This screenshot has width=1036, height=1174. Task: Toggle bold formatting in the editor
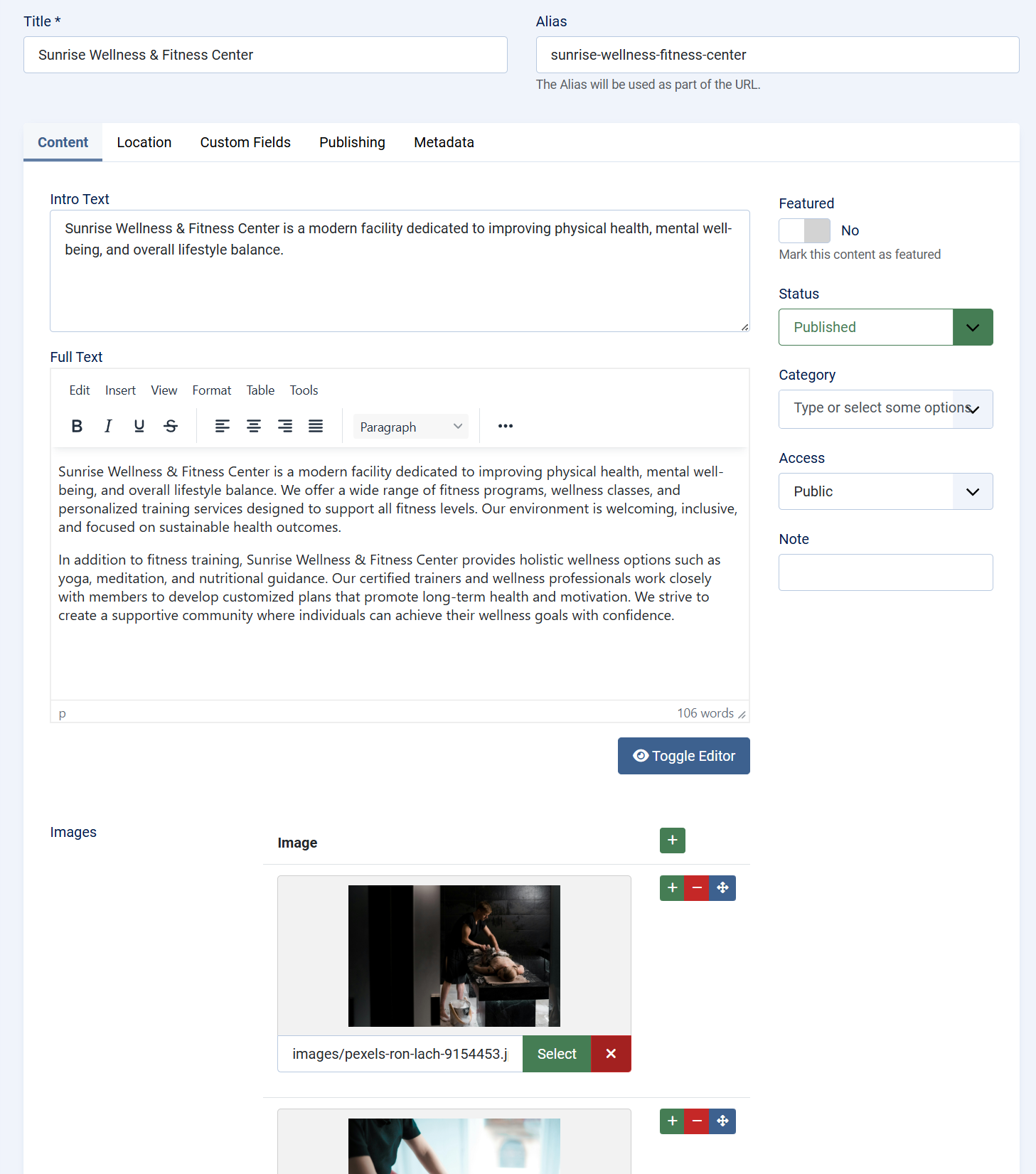77,426
